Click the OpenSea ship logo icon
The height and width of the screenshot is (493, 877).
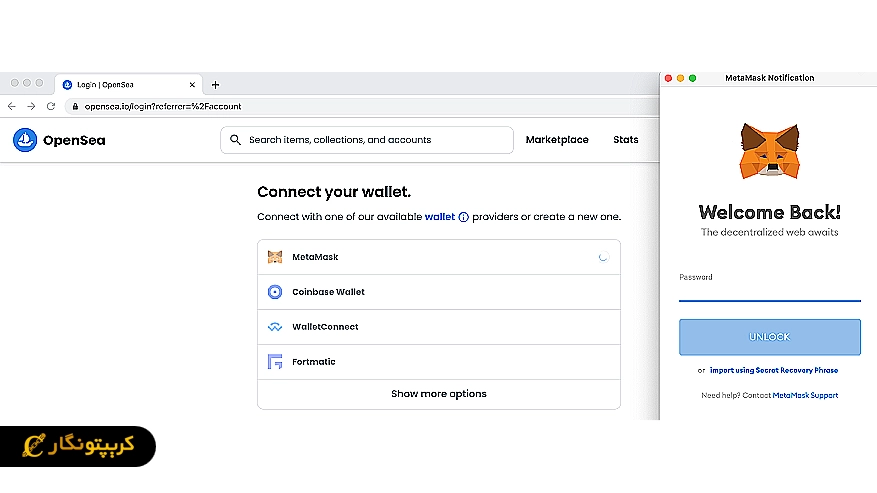[x=25, y=140]
